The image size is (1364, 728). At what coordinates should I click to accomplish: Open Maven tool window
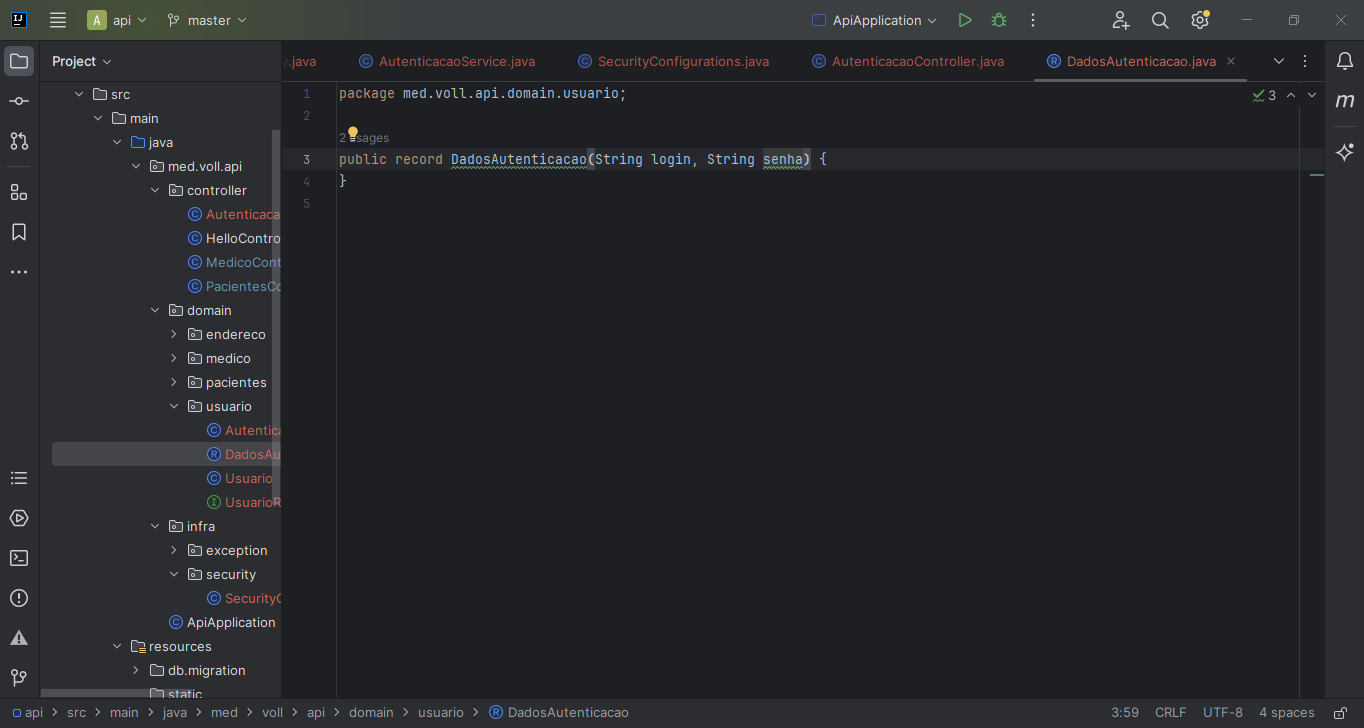point(1345,101)
